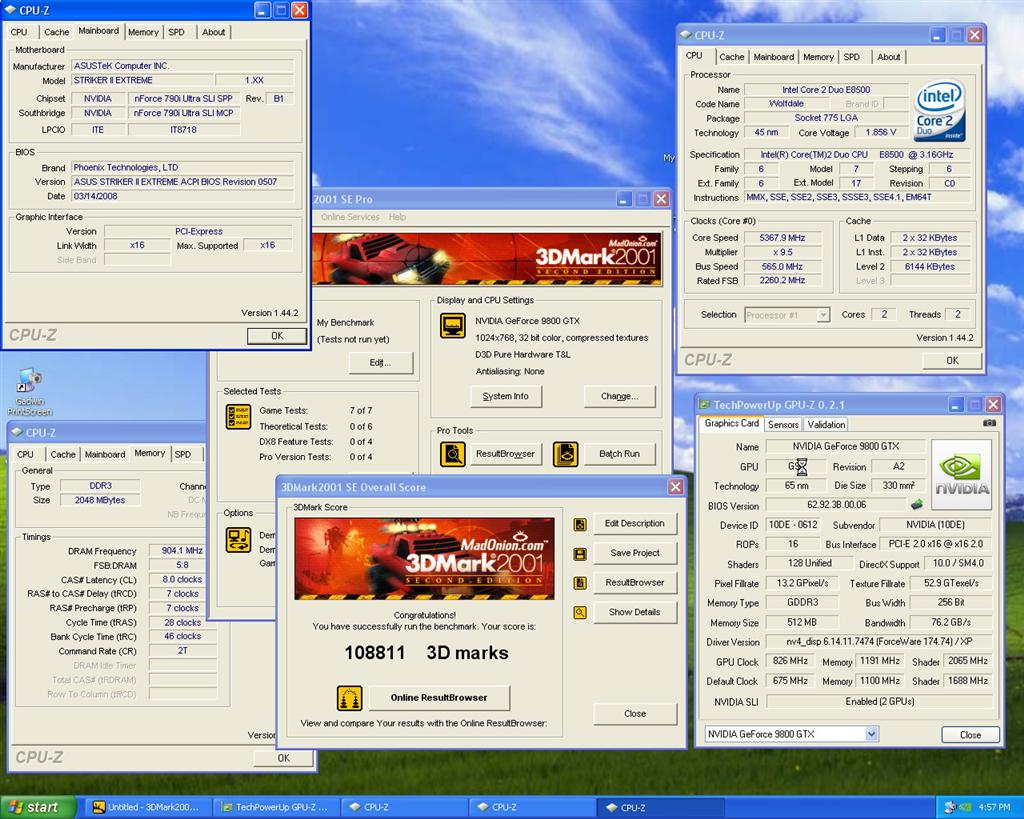The image size is (1024, 819).
Task: Click the Selected Tests checklist icon
Action: [x=238, y=417]
